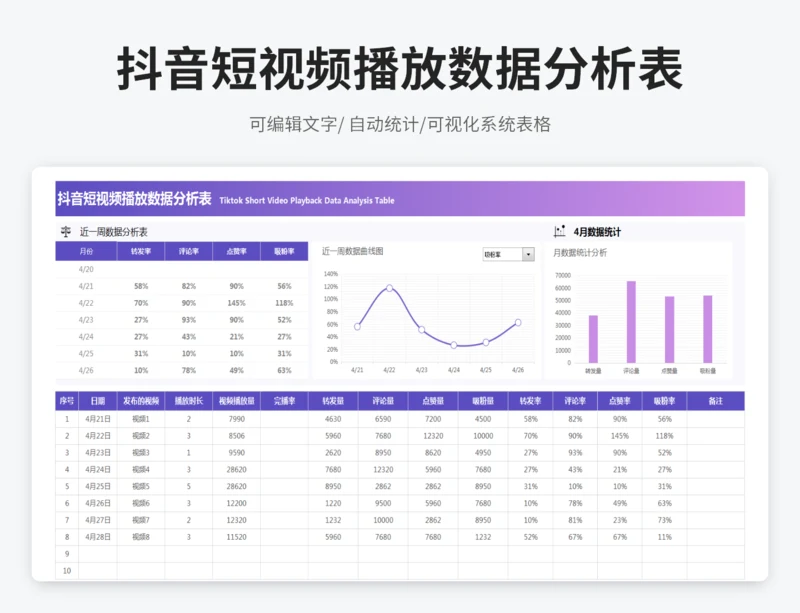Viewport: 800px width, 613px height.
Task: Select the 视频1 cell
Action: coord(141,419)
